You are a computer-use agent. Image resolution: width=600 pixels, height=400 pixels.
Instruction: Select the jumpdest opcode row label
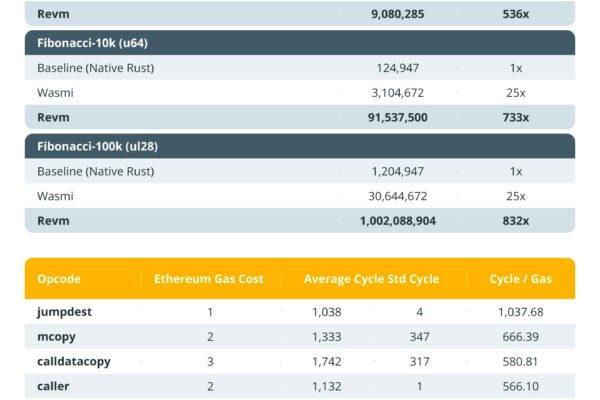64,312
